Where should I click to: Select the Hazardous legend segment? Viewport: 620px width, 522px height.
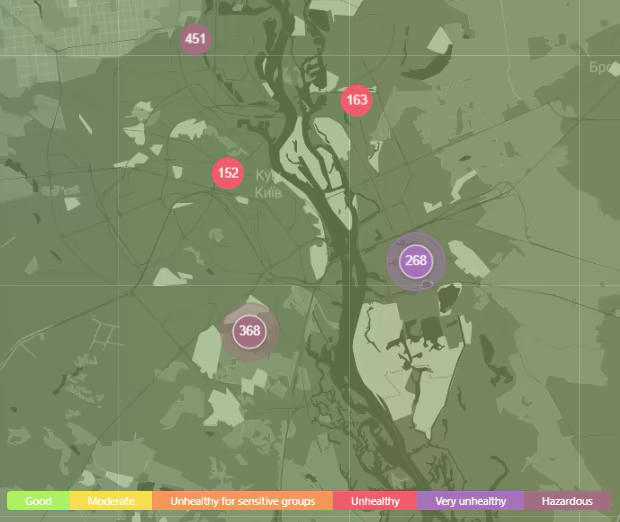567,501
